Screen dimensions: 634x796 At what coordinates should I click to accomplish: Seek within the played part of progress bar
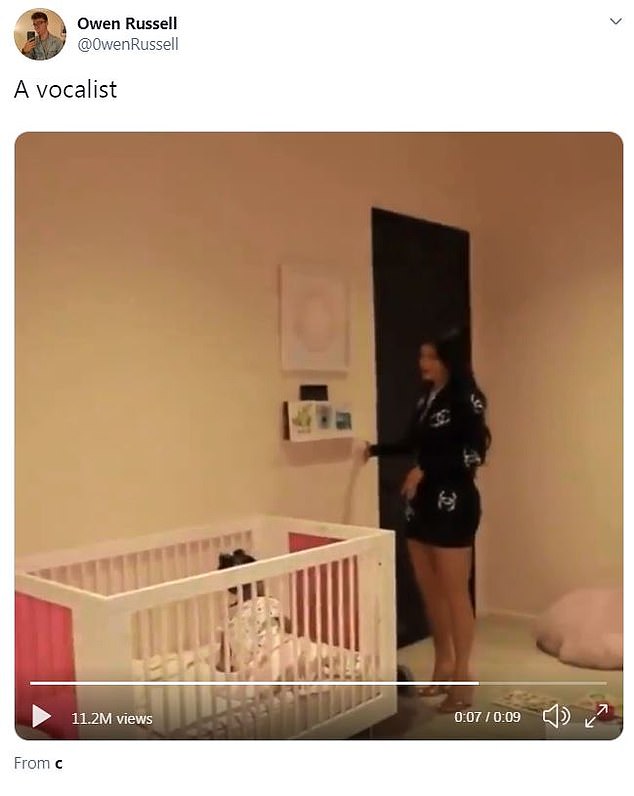254,683
